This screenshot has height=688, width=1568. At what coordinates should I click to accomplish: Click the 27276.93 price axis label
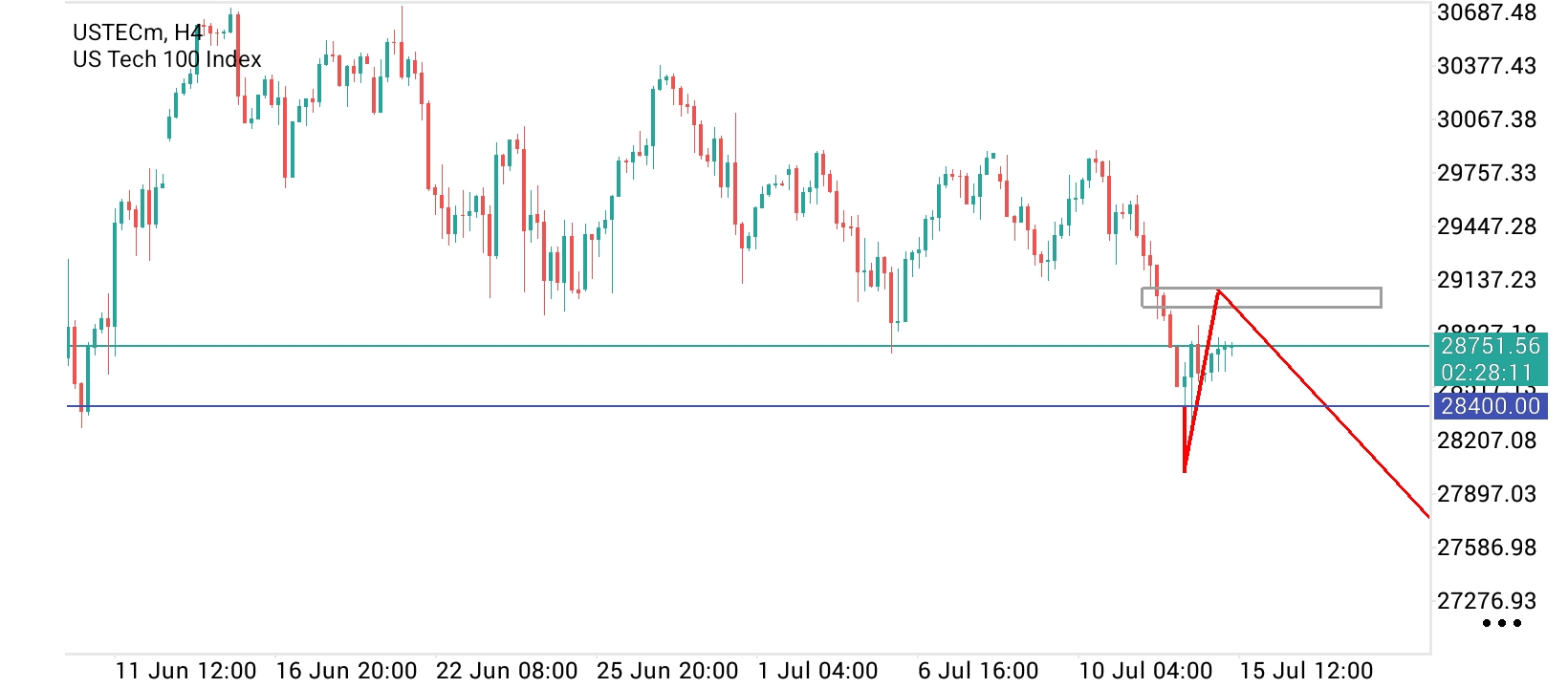click(1487, 601)
